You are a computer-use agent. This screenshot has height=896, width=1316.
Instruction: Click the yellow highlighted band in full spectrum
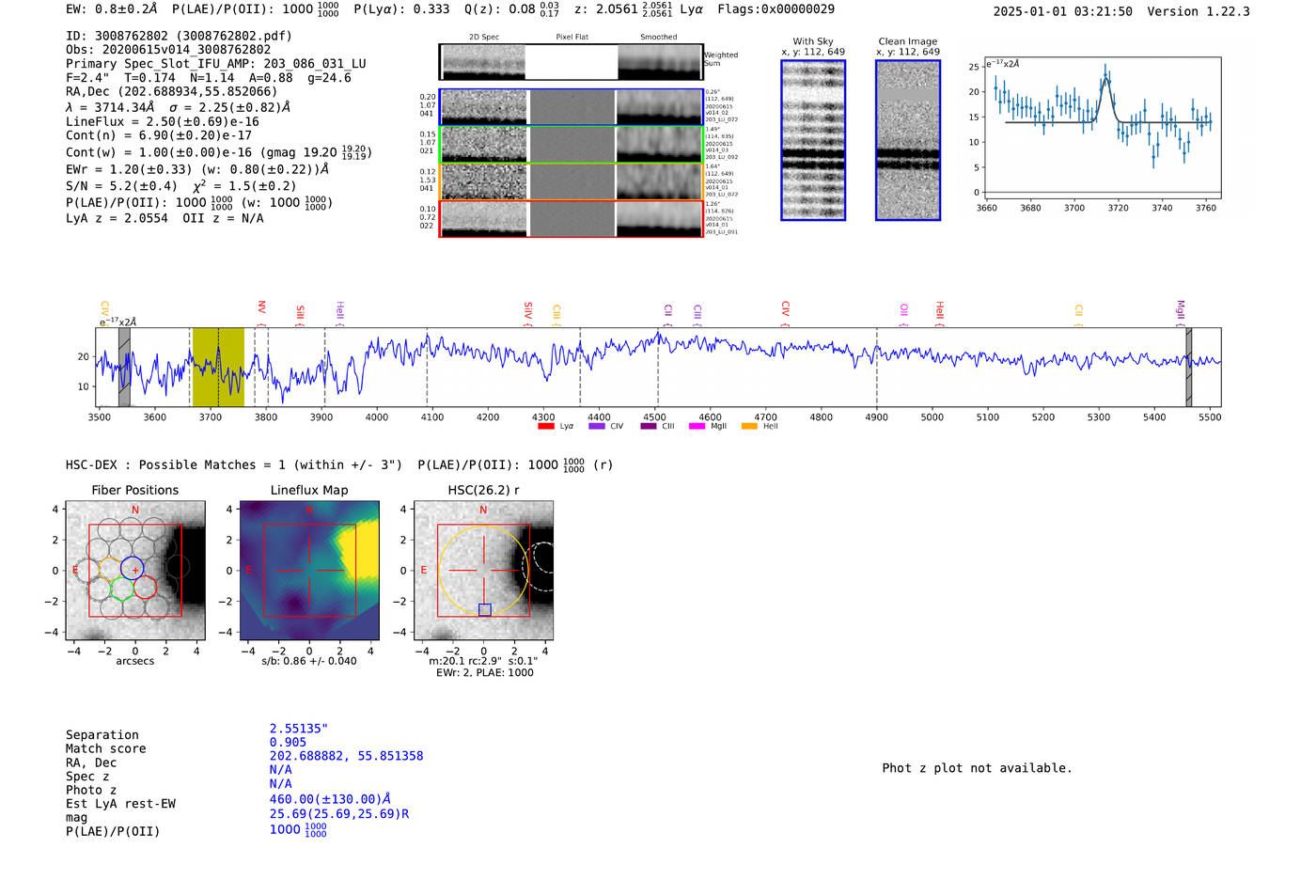(218, 367)
